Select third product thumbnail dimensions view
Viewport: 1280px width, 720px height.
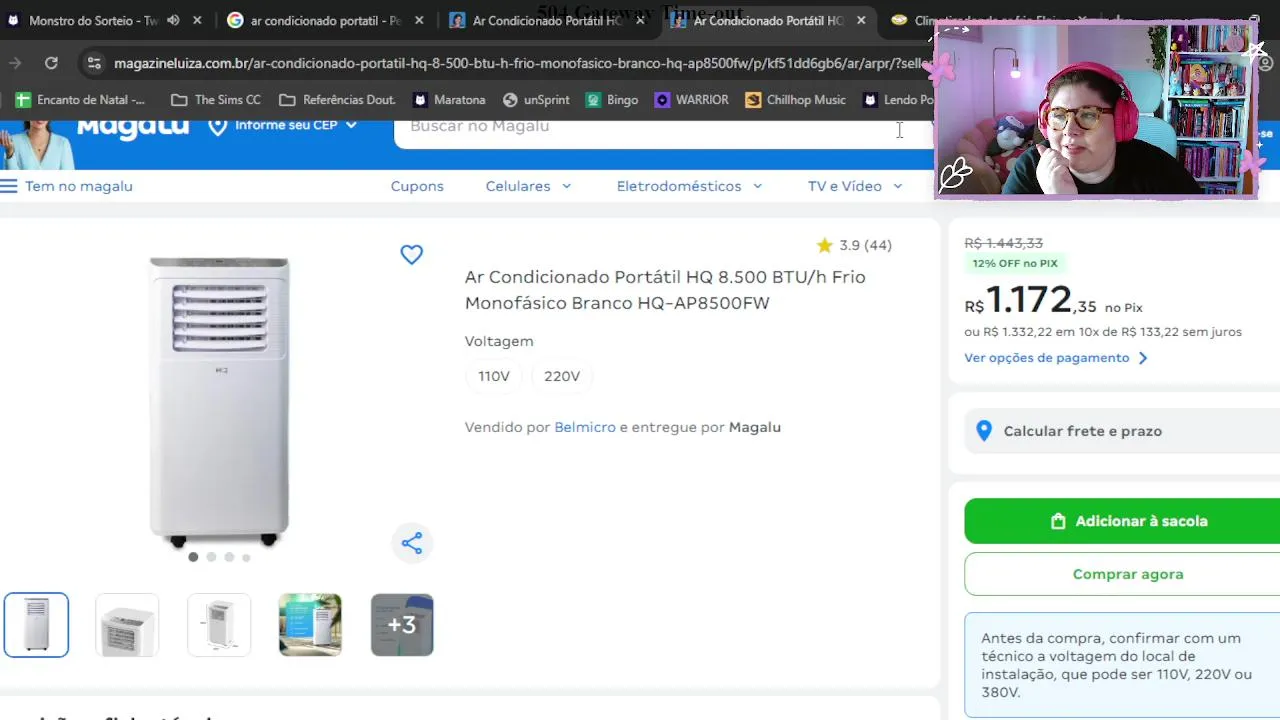219,625
